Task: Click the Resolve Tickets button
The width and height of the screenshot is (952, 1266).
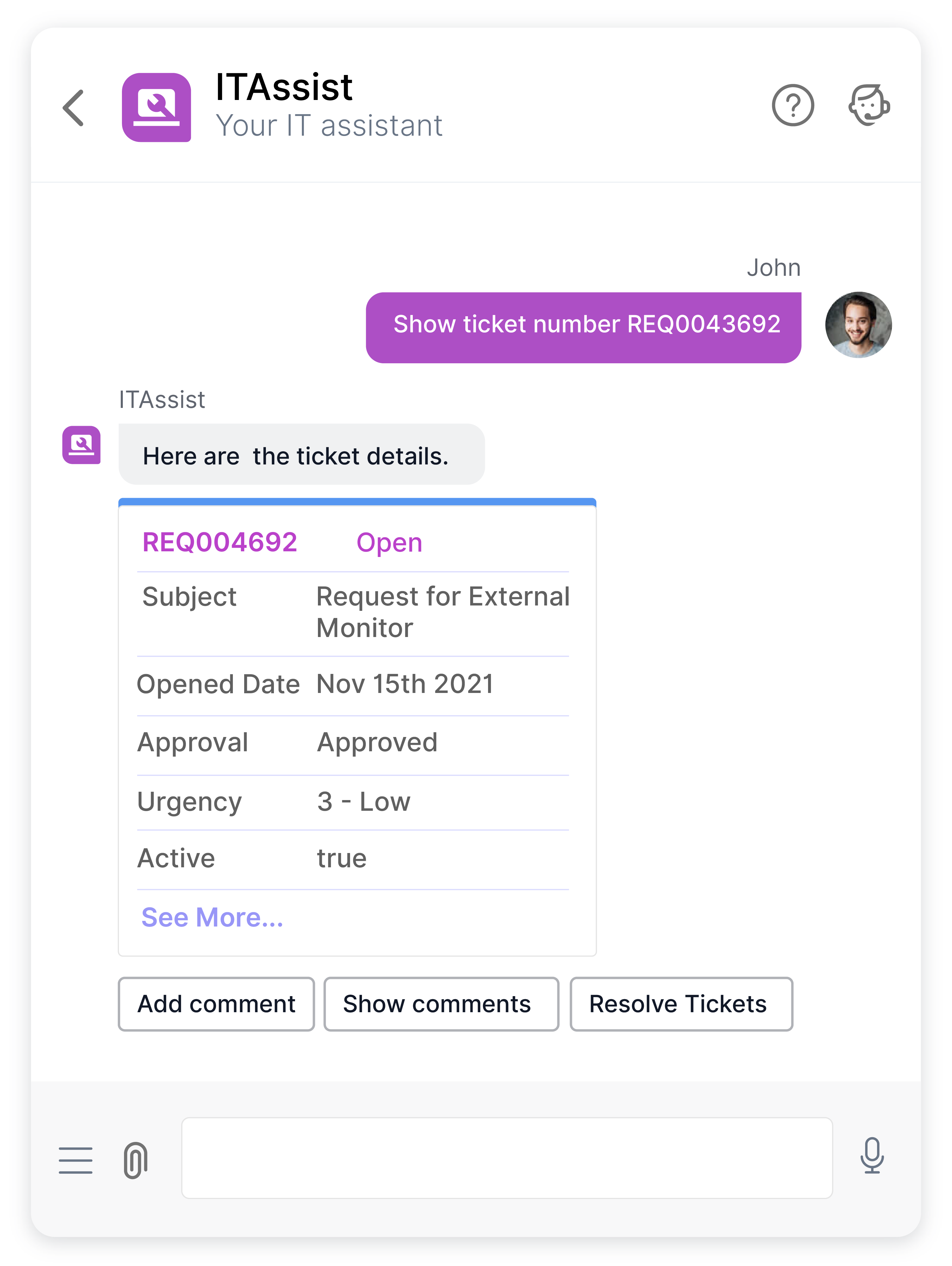Action: pos(681,1004)
